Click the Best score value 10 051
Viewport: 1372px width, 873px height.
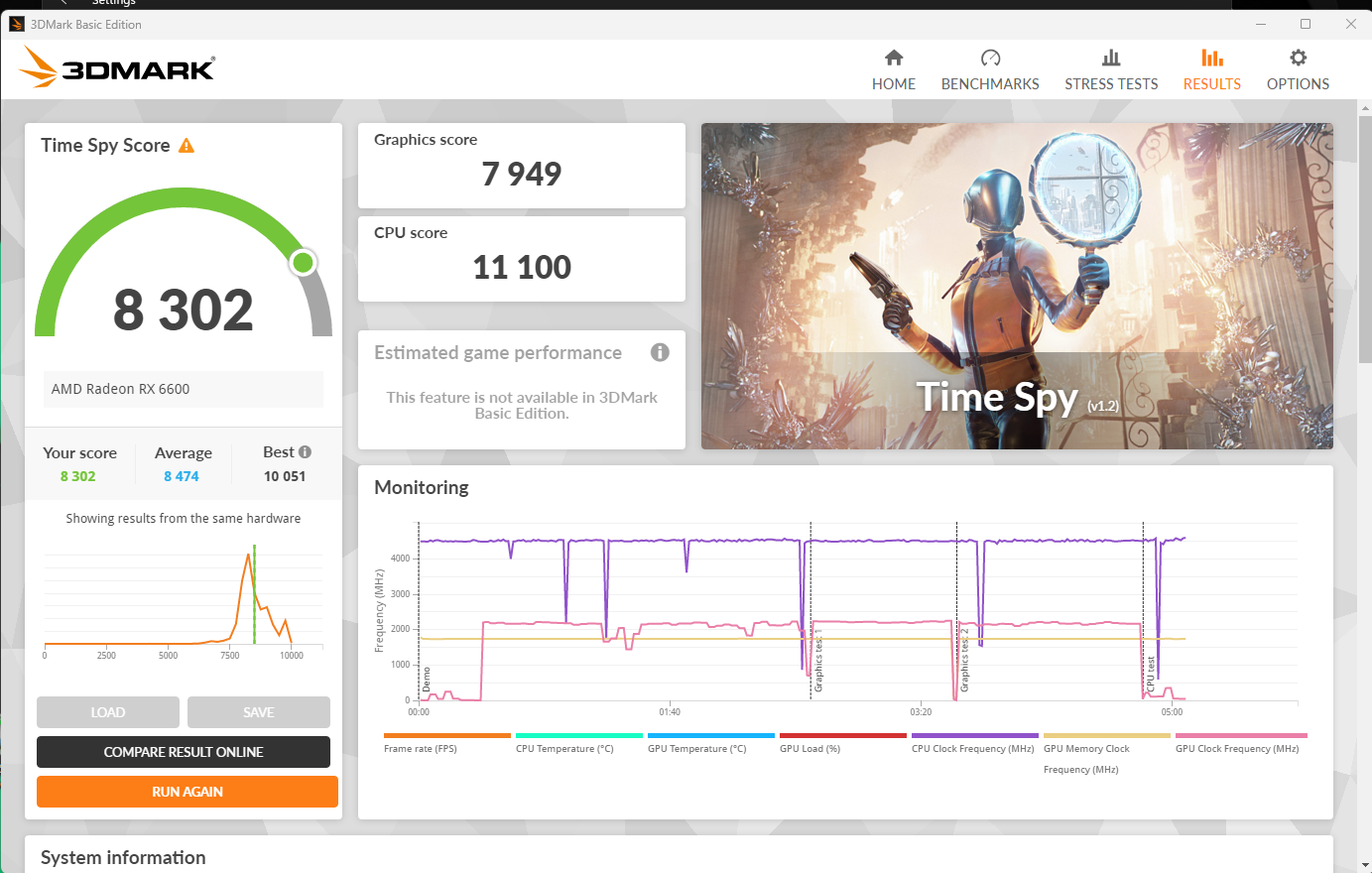[285, 476]
